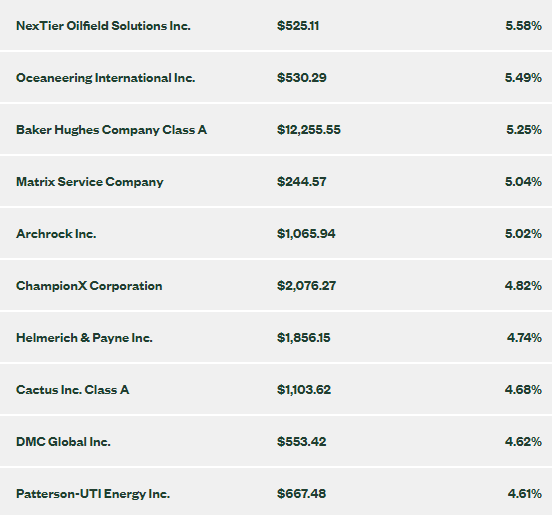Click the $12,255.55 market cap value

click(309, 130)
